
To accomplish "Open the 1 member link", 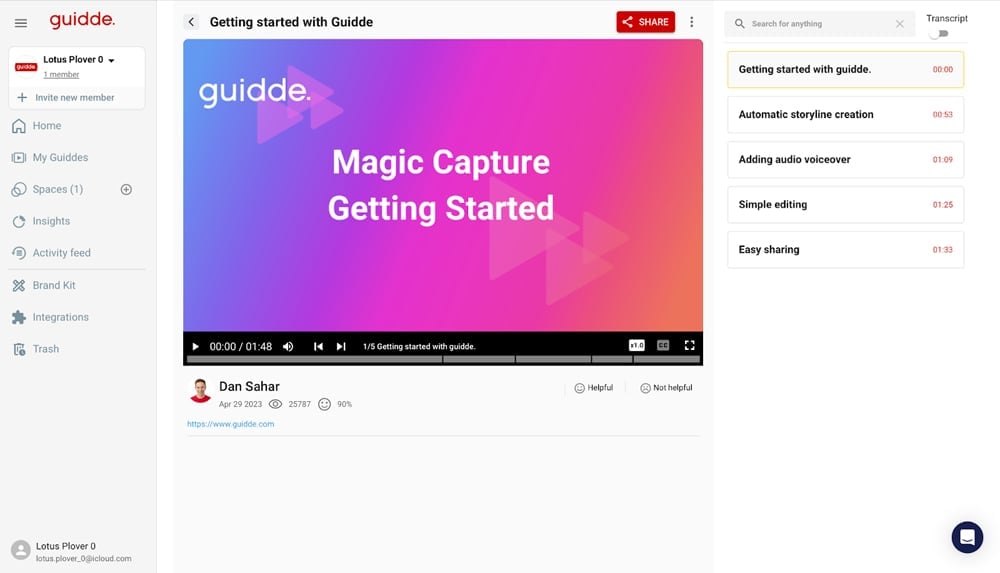I will coord(61,75).
